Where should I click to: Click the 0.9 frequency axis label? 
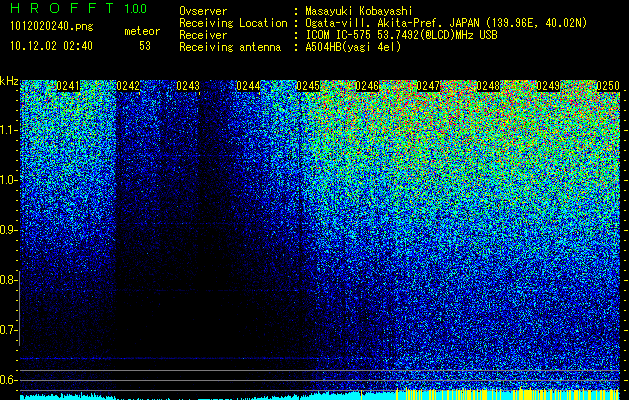[x=8, y=230]
